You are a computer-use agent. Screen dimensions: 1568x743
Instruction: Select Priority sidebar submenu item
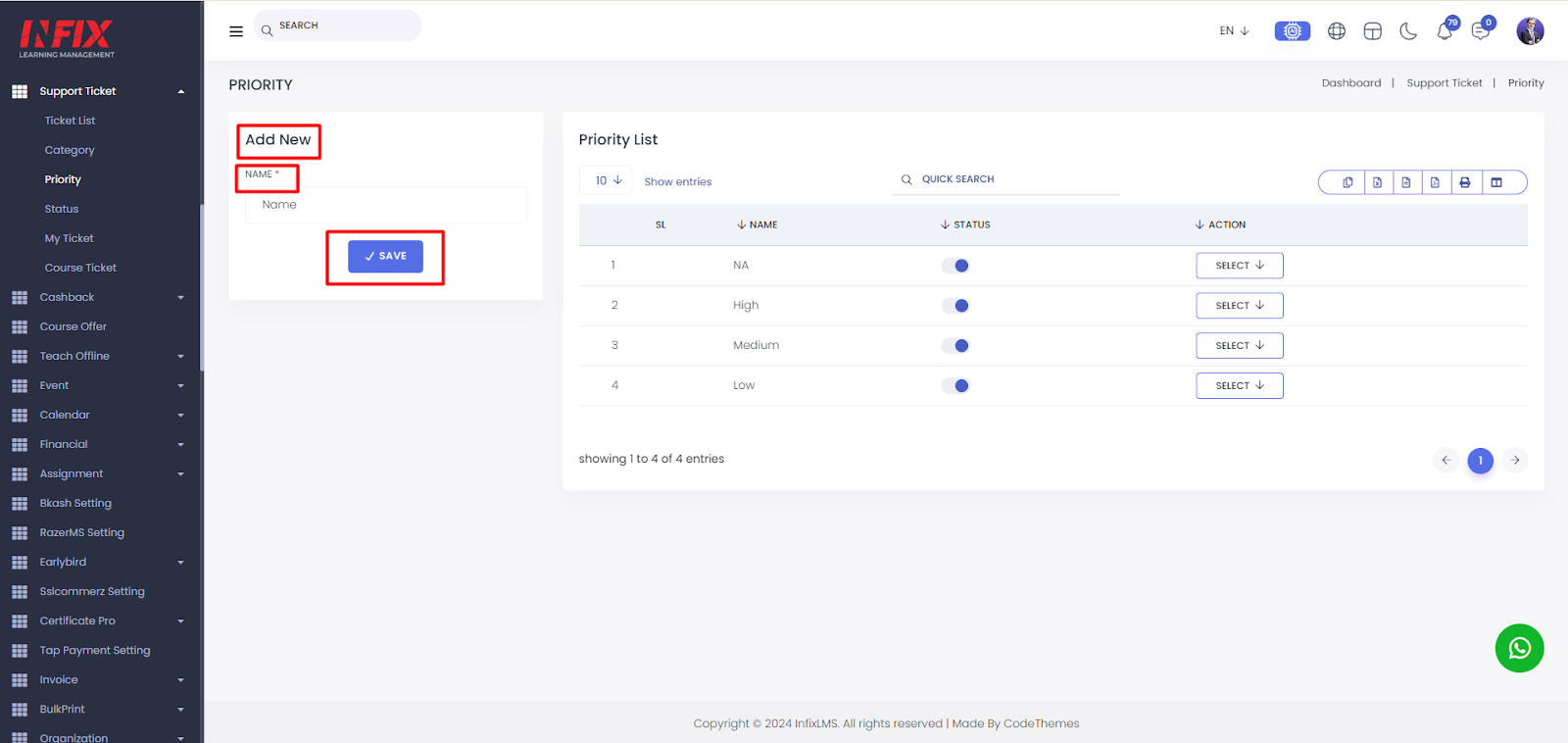click(x=63, y=179)
